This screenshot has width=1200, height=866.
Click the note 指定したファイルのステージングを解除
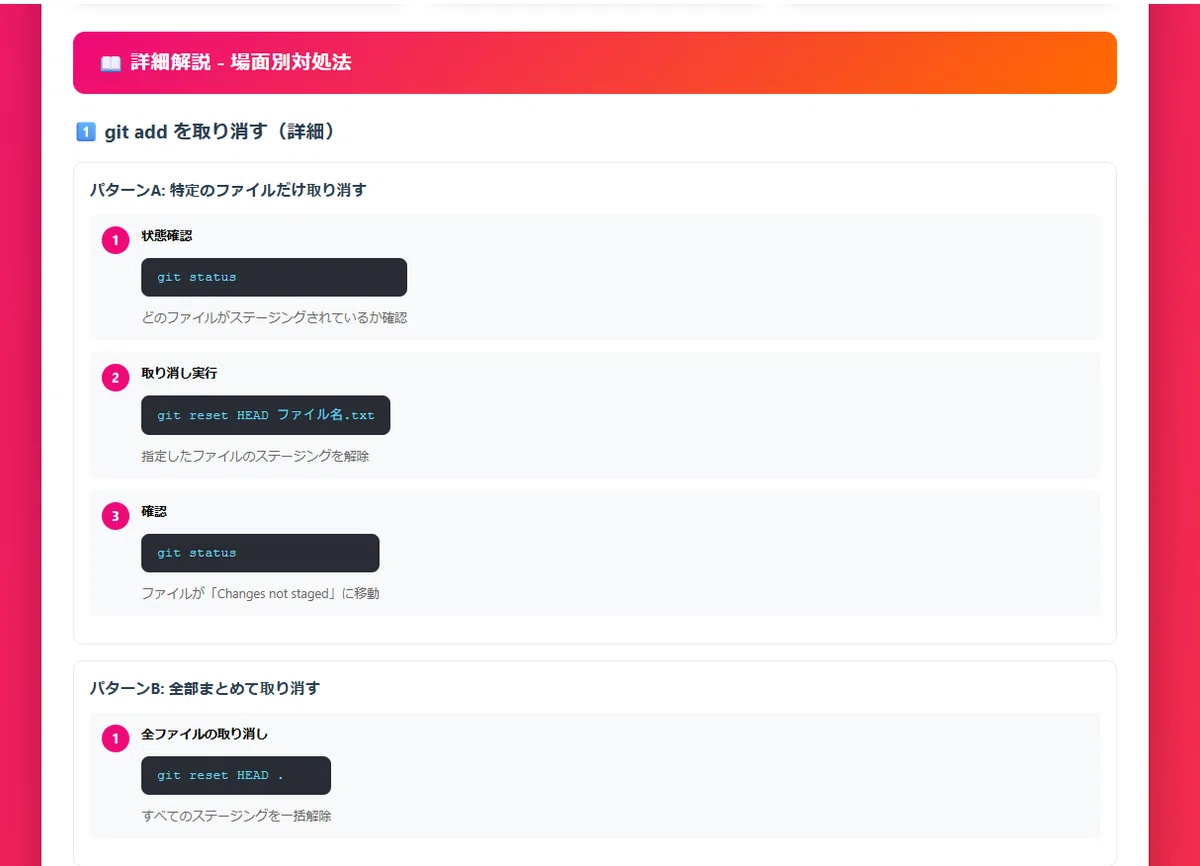(x=256, y=456)
